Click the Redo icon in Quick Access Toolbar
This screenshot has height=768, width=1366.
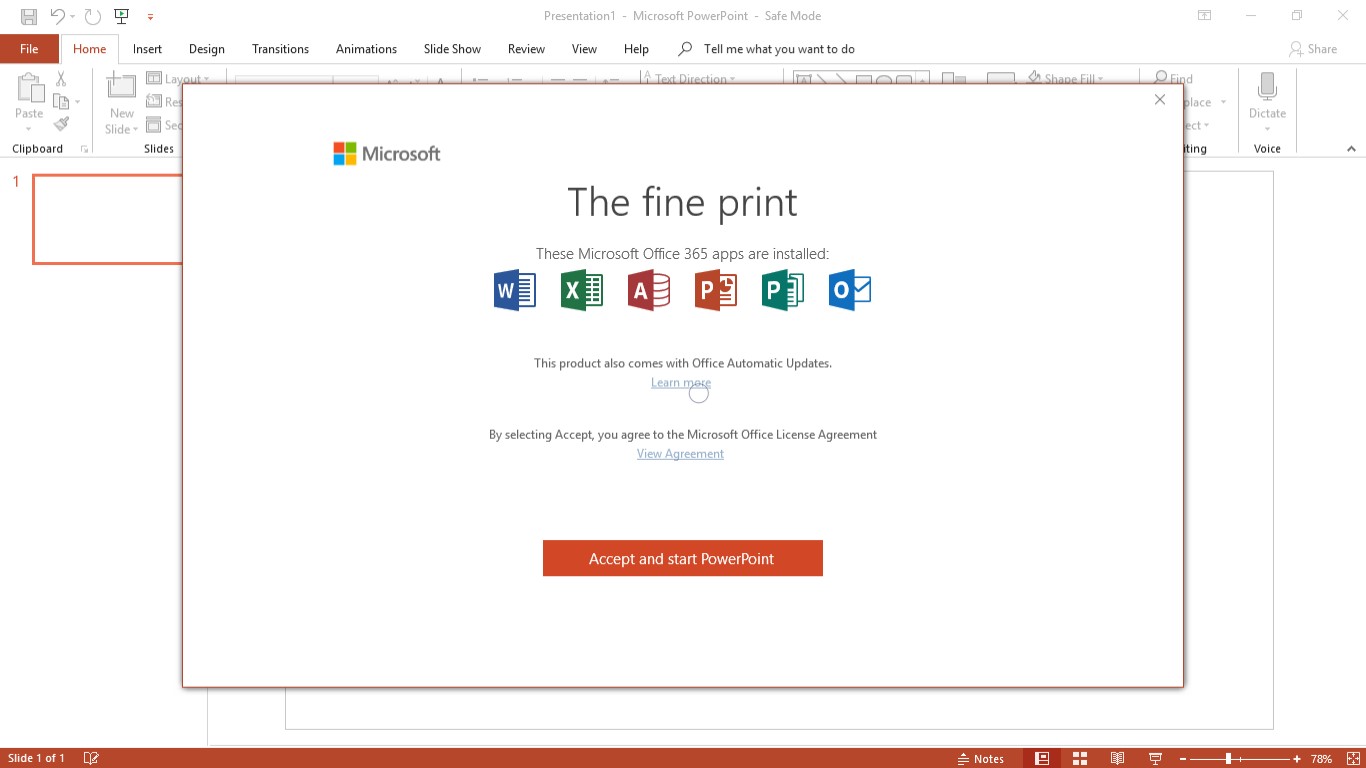93,16
